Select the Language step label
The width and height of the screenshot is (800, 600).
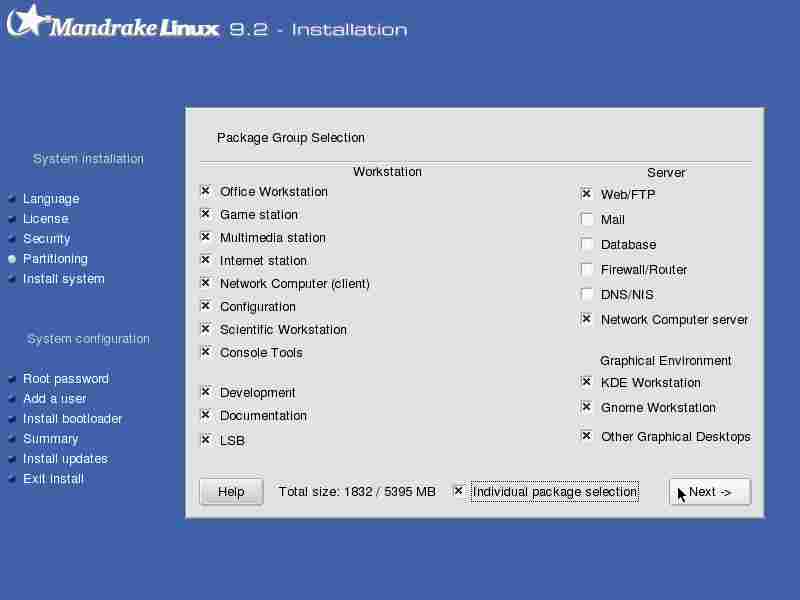pos(51,198)
